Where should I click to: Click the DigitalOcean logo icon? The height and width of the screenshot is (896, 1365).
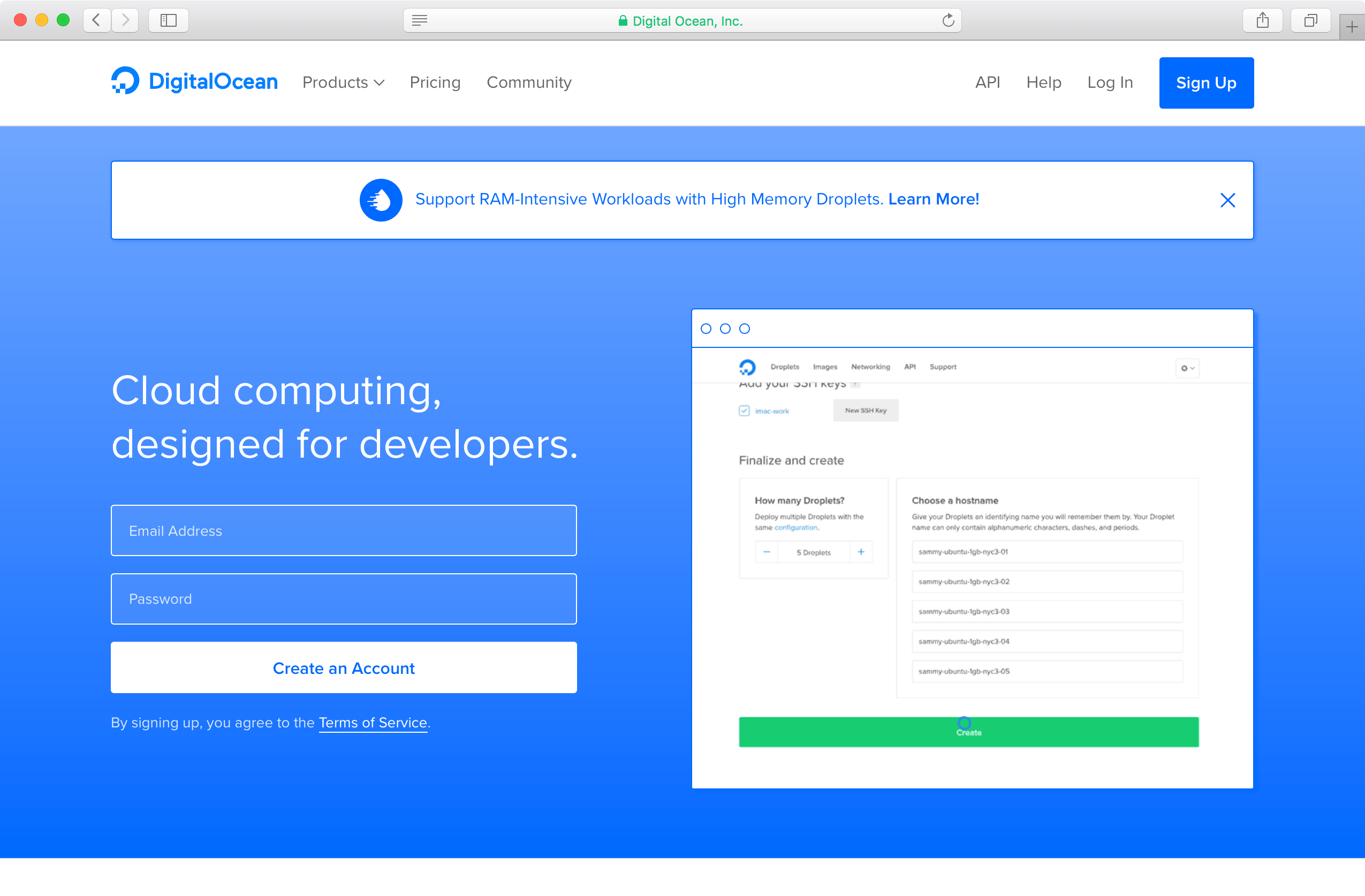[125, 81]
